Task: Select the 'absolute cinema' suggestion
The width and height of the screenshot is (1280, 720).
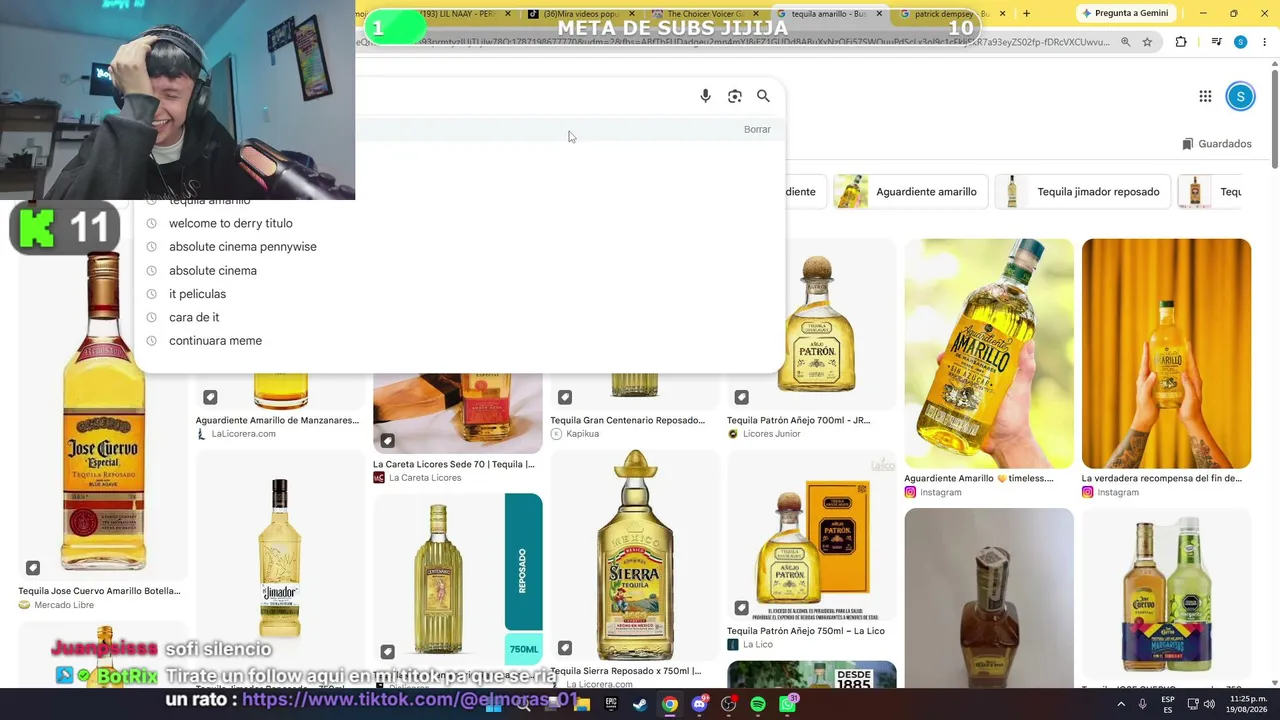Action: [213, 270]
